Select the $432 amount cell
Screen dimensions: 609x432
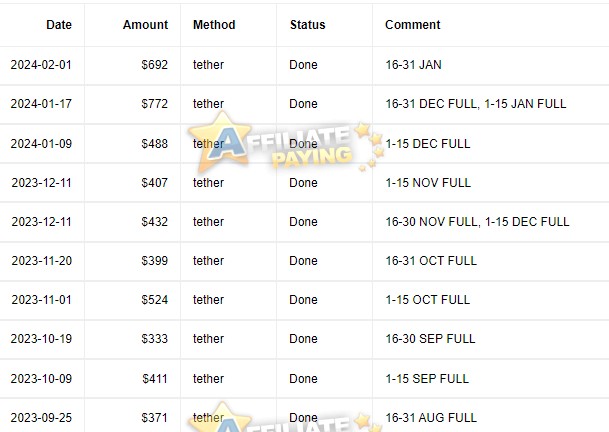point(155,222)
